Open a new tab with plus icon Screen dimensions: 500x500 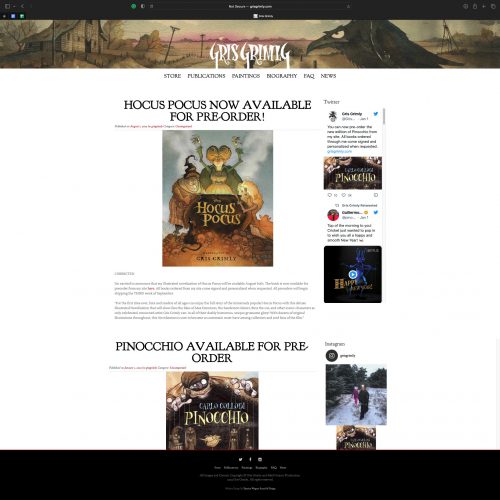(484, 6)
